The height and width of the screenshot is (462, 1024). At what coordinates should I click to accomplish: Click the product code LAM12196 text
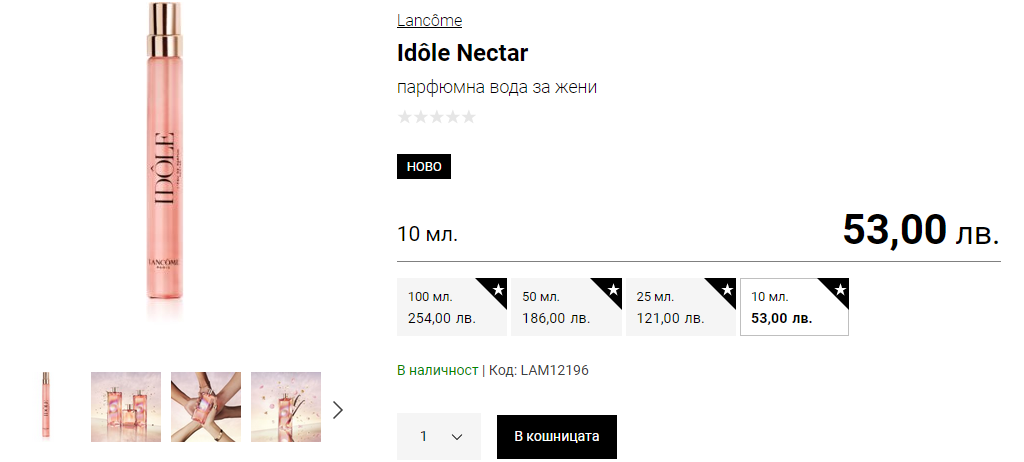[x=555, y=371]
